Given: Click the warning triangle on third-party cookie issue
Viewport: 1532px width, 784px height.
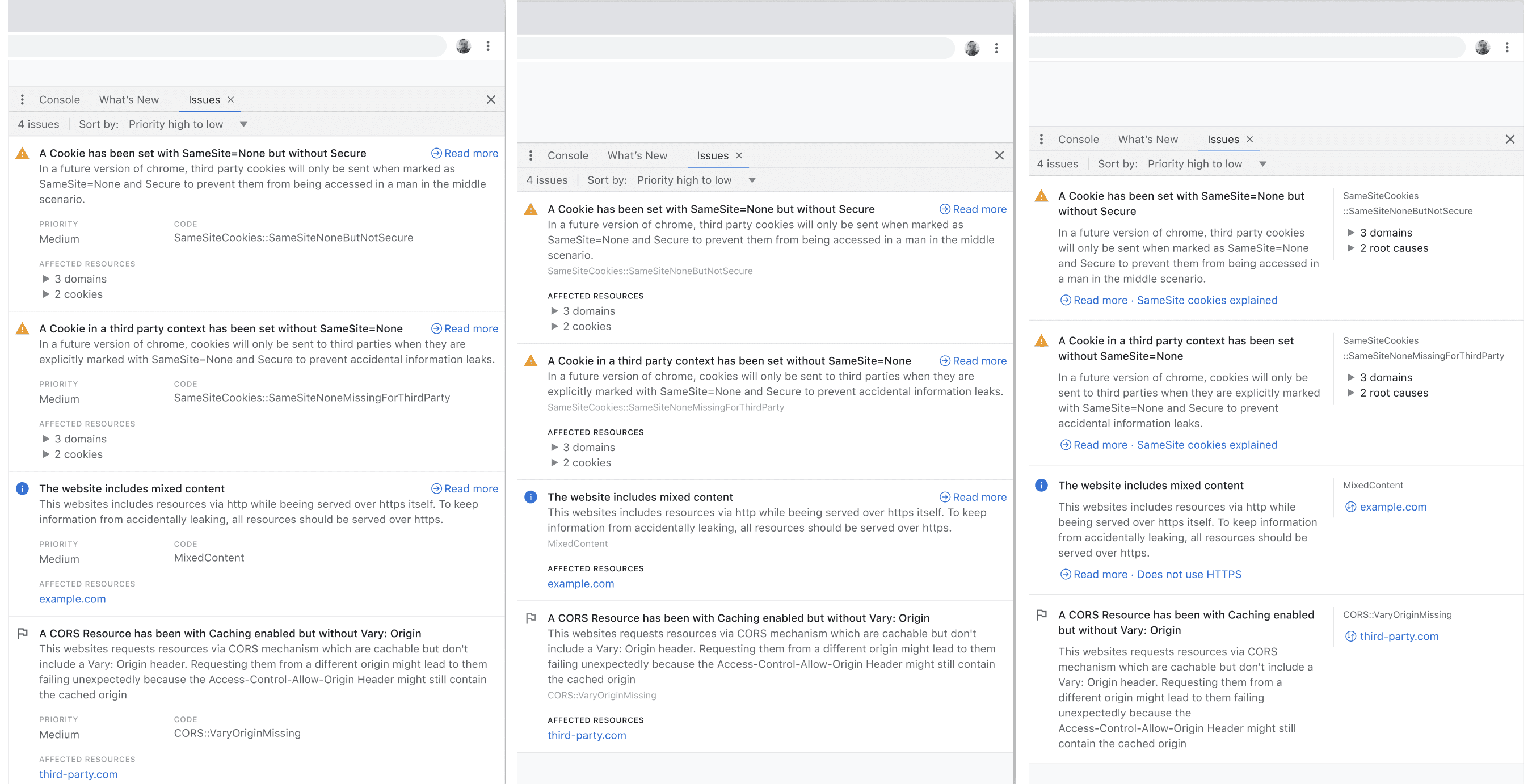Looking at the screenshot, I should (22, 328).
